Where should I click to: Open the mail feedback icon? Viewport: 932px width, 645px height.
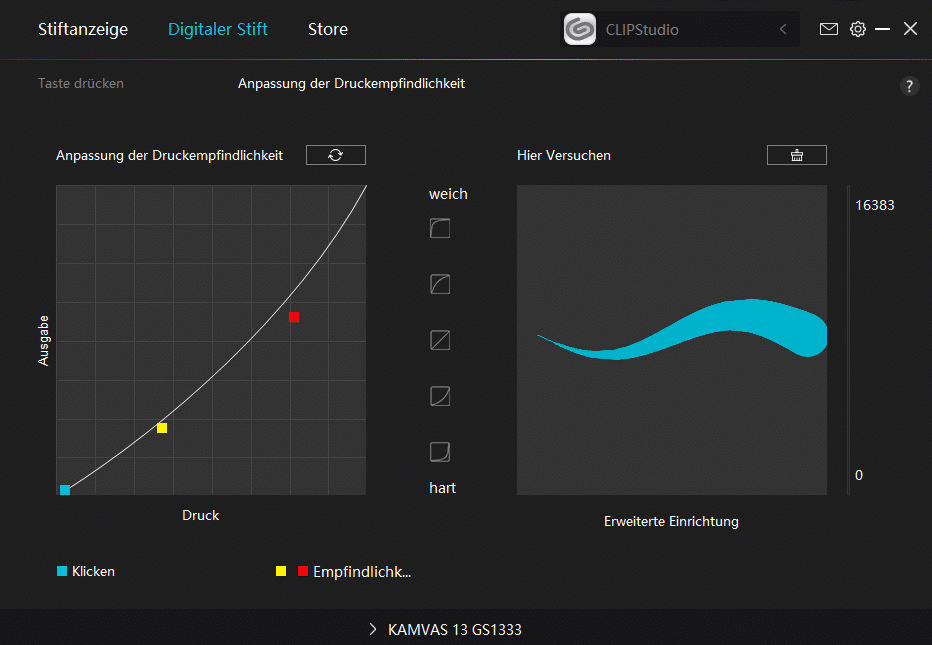(828, 29)
